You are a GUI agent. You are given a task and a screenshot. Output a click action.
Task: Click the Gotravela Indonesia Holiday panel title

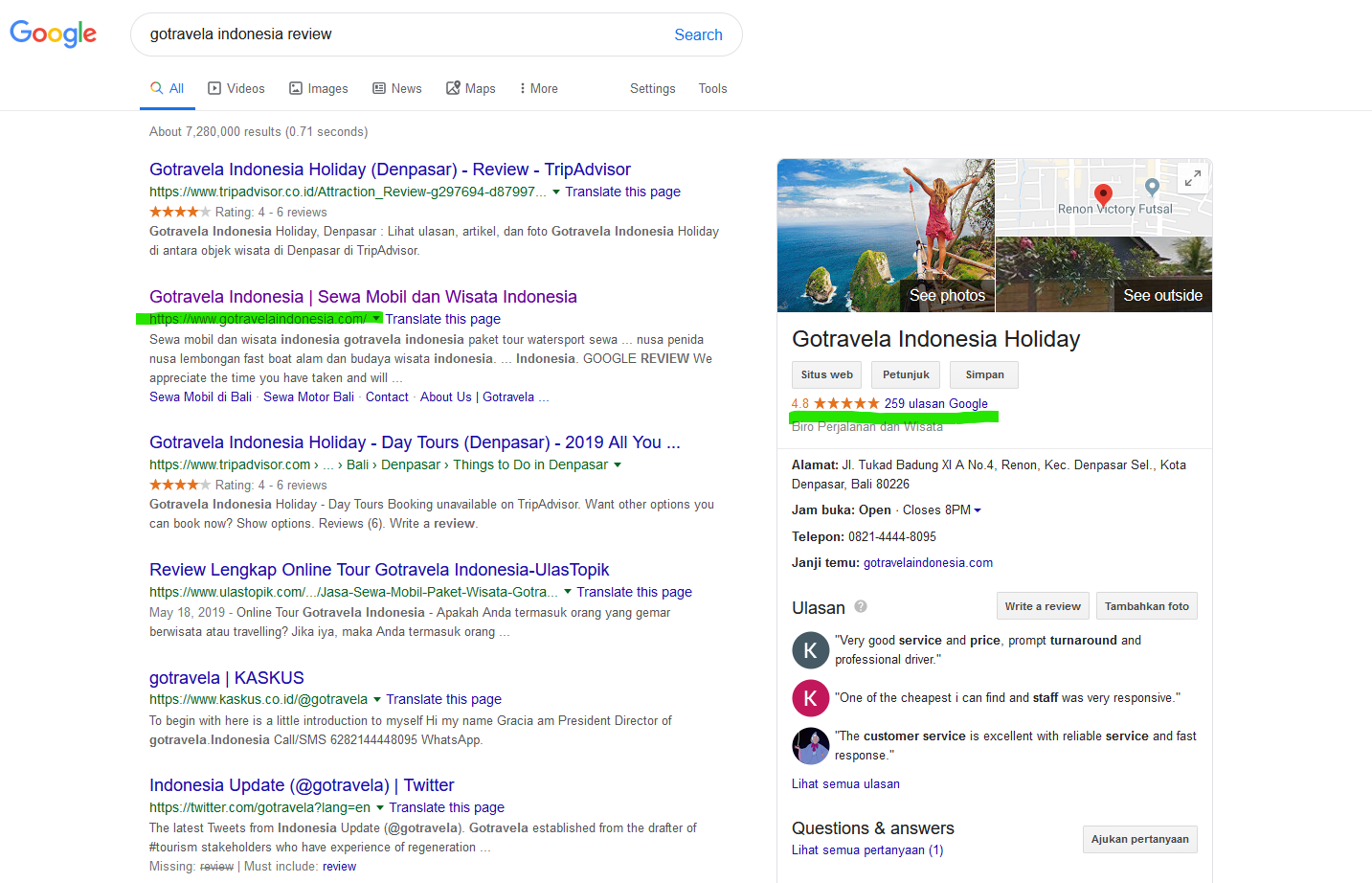(936, 339)
